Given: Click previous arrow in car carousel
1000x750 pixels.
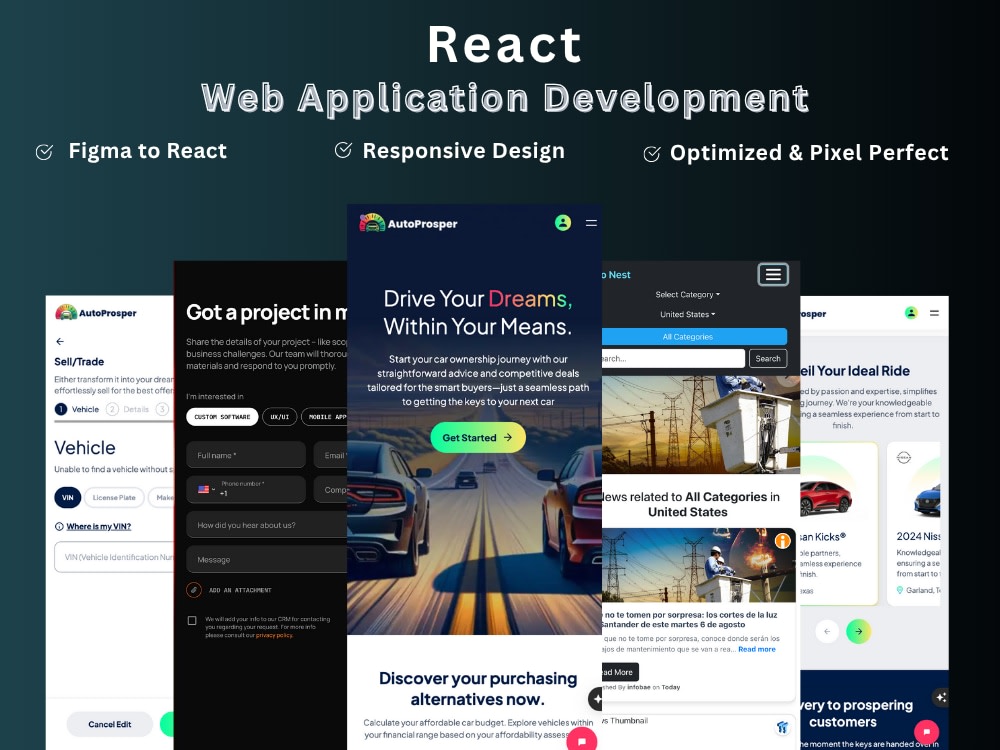Looking at the screenshot, I should click(x=827, y=631).
